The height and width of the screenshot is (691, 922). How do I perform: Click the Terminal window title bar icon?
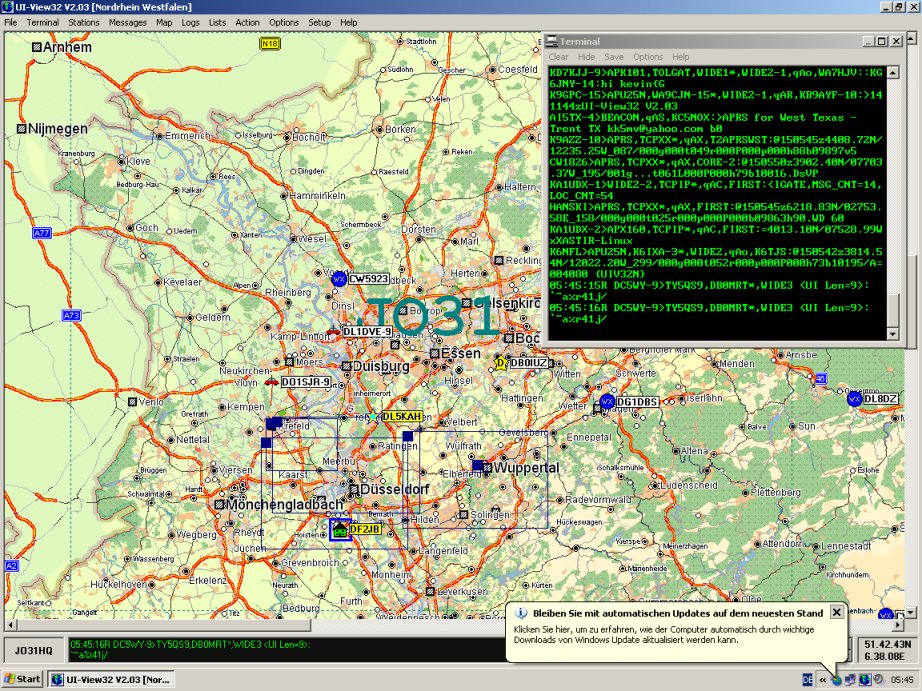[552, 41]
